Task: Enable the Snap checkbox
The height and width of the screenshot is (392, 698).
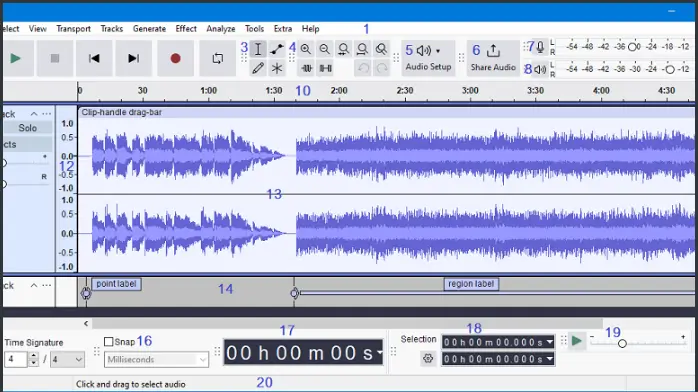Action: click(x=108, y=342)
